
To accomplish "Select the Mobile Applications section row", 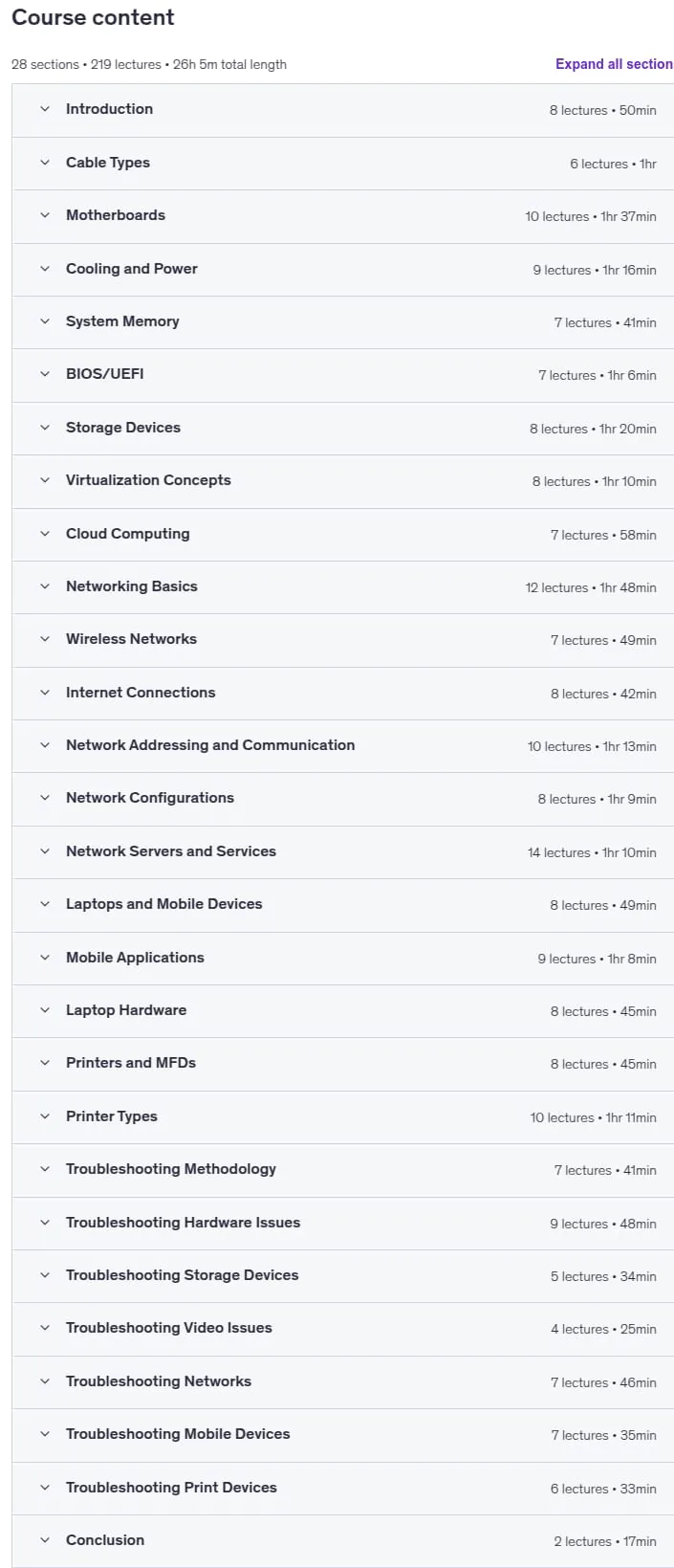I will [342, 958].
